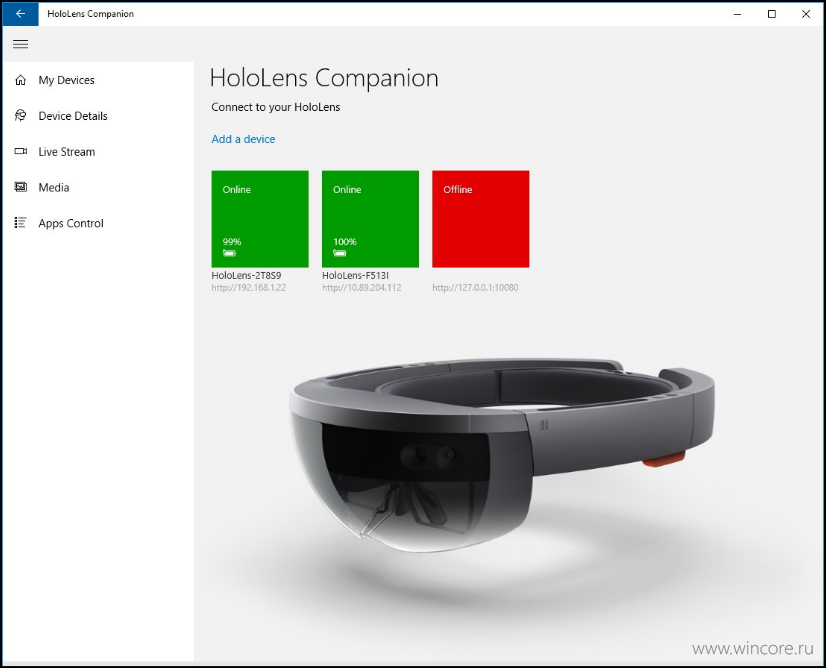Switch to the Media section
The width and height of the screenshot is (826, 668).
pos(98,188)
